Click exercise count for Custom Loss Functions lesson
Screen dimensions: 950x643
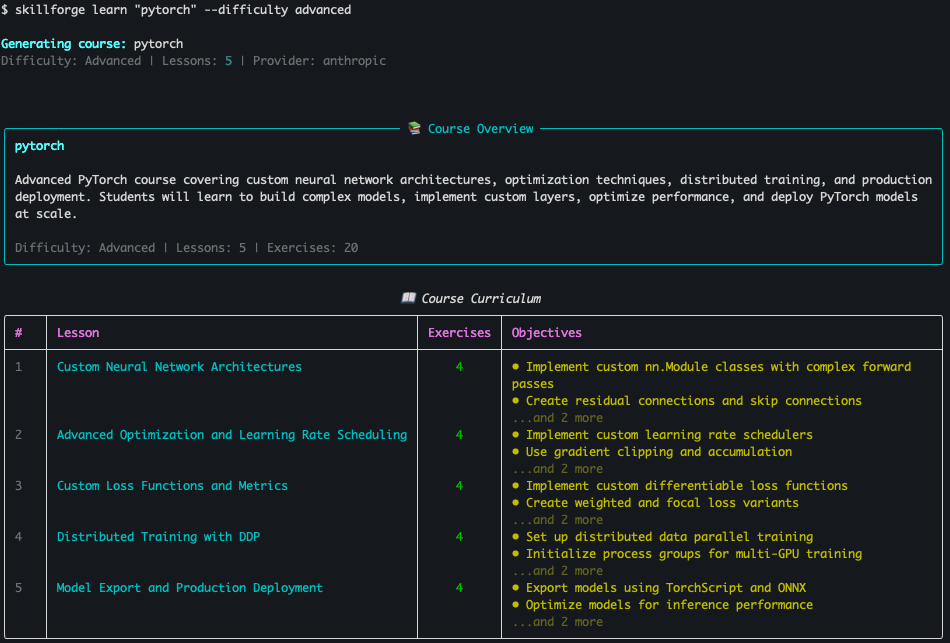[459, 485]
